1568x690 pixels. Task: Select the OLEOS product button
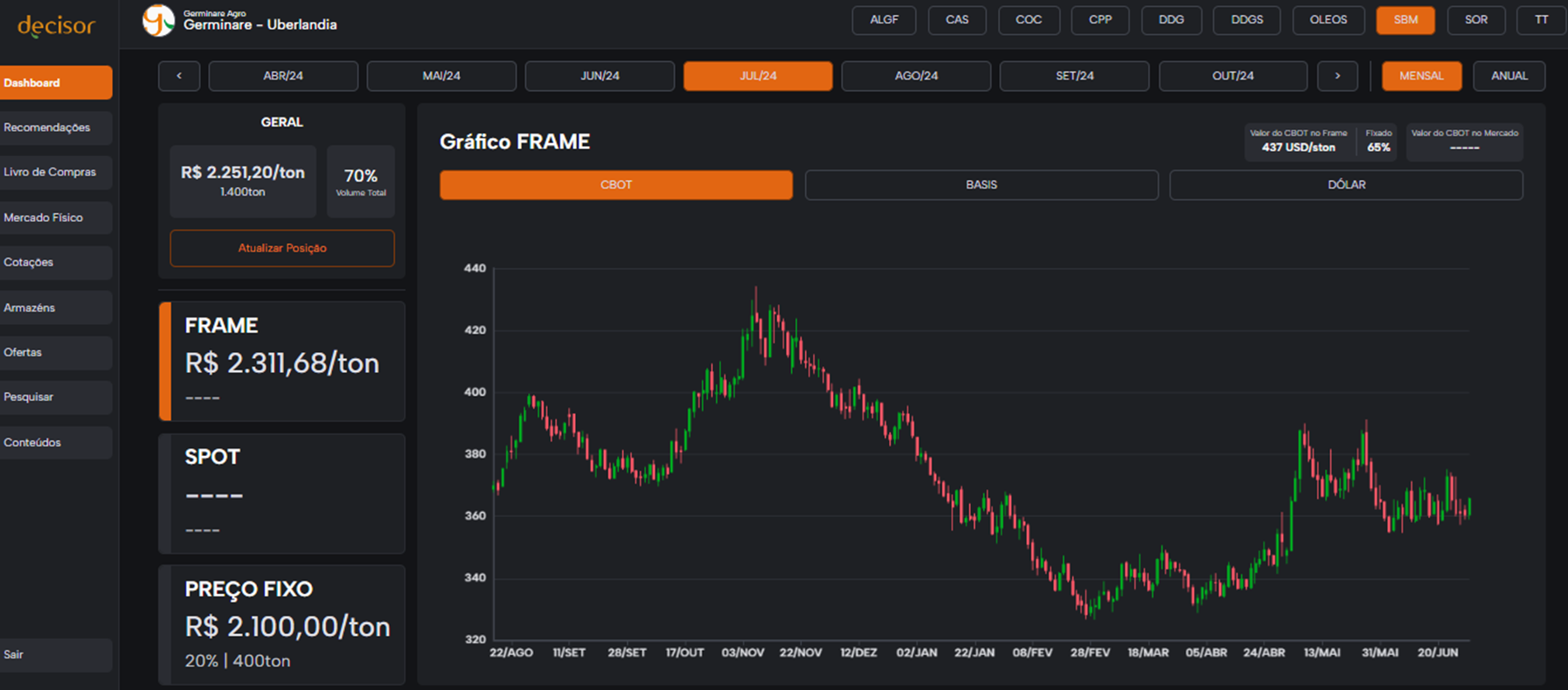click(1329, 20)
